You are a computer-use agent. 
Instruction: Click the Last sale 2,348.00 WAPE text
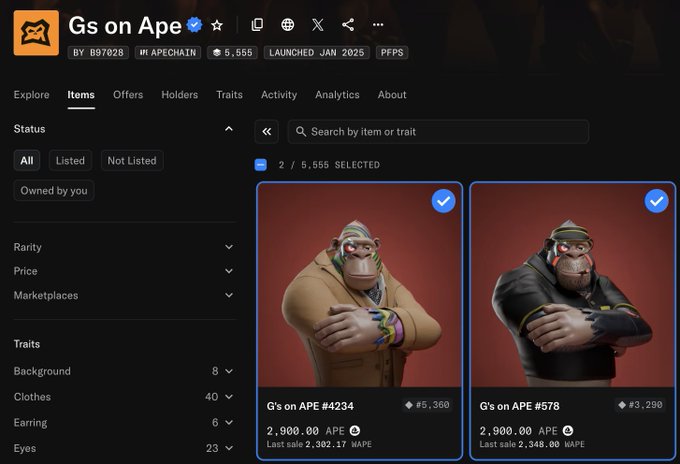click(x=532, y=444)
